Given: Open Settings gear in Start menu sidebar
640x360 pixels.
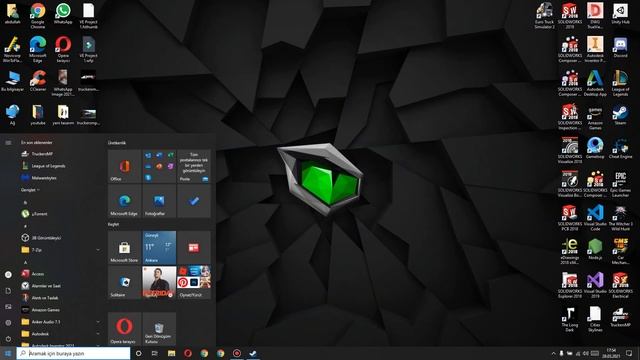Looking at the screenshot, I should 8,323.
